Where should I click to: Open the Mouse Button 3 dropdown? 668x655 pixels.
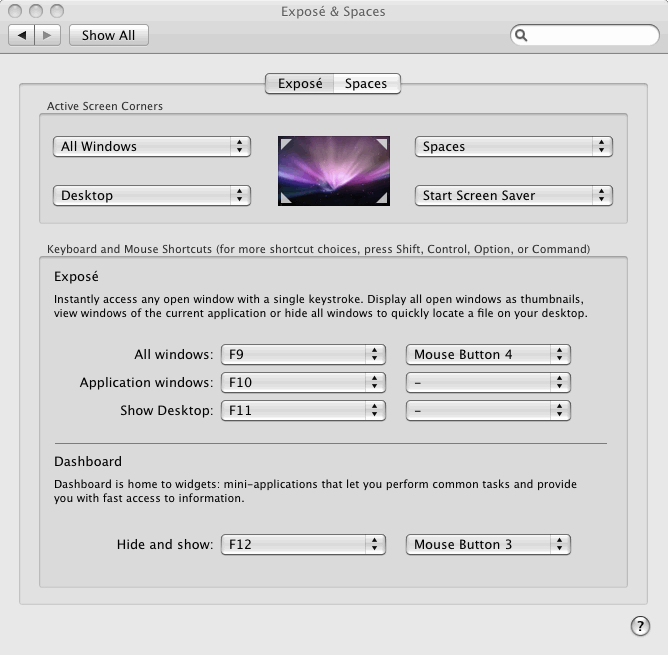coord(488,544)
